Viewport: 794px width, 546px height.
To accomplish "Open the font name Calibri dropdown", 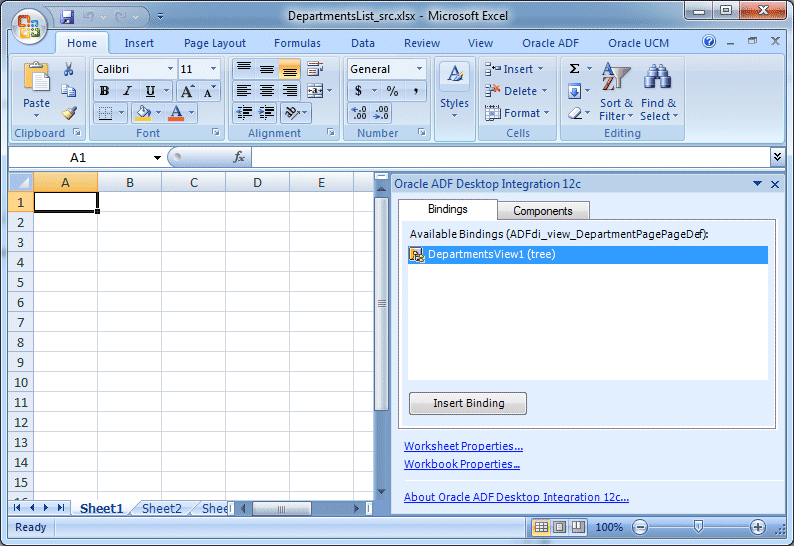I will tap(170, 69).
